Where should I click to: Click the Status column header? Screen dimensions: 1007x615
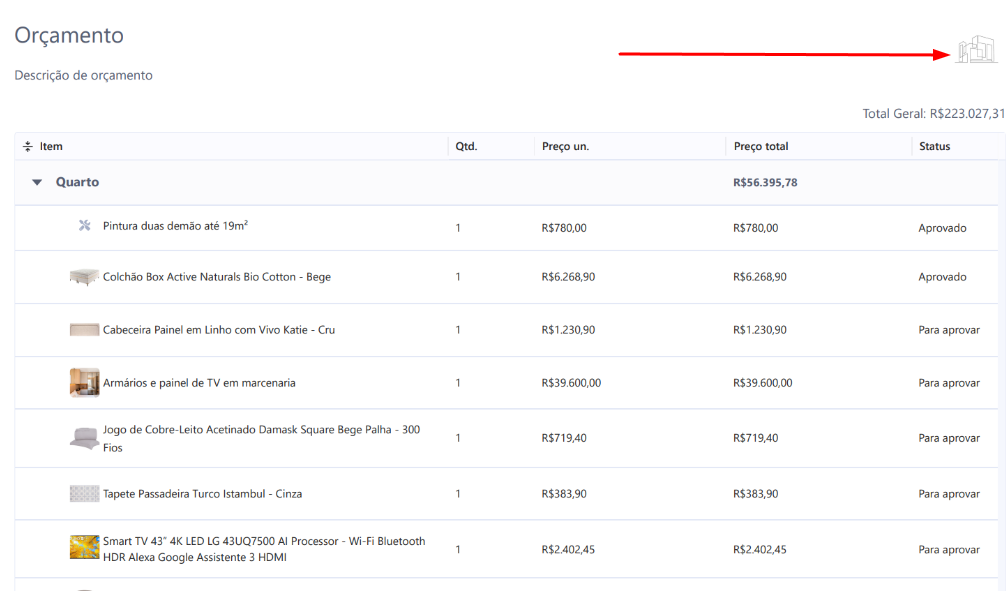(934, 147)
